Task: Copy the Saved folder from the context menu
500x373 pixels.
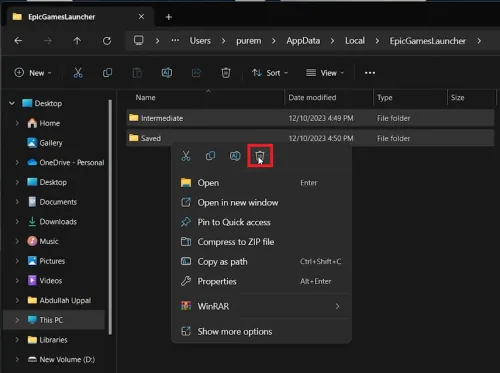Action: 210,156
